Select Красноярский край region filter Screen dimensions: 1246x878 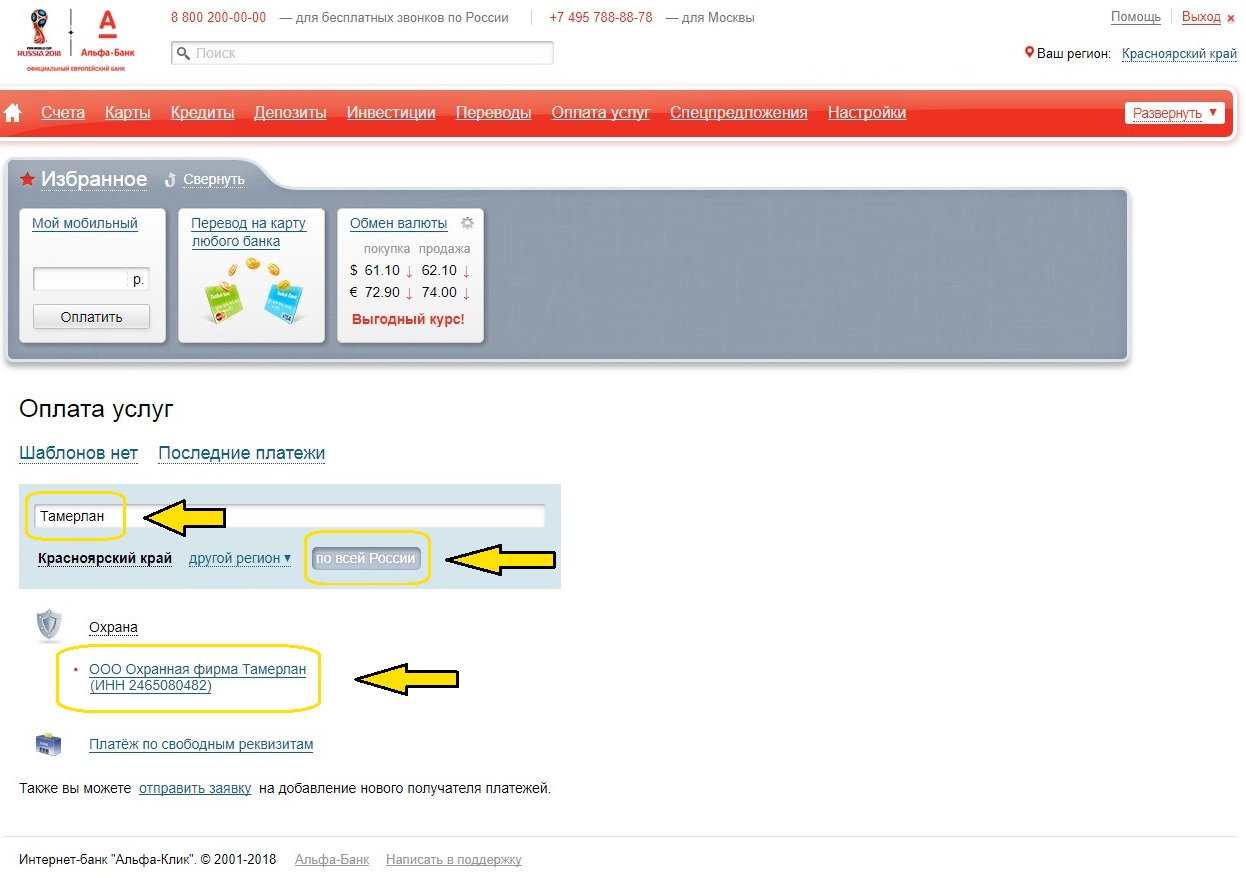105,559
